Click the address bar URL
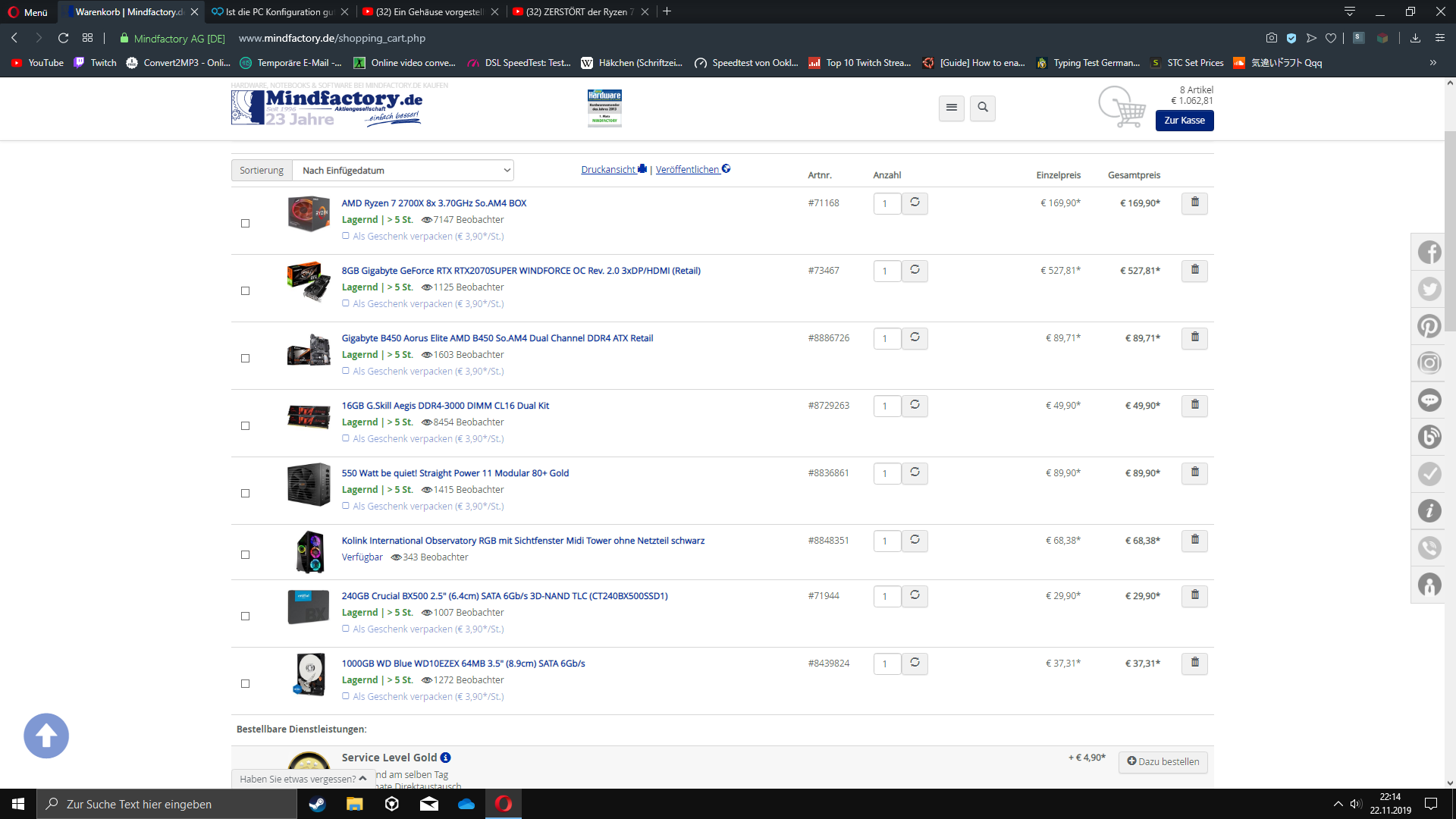This screenshot has height=819, width=1456. coord(331,38)
